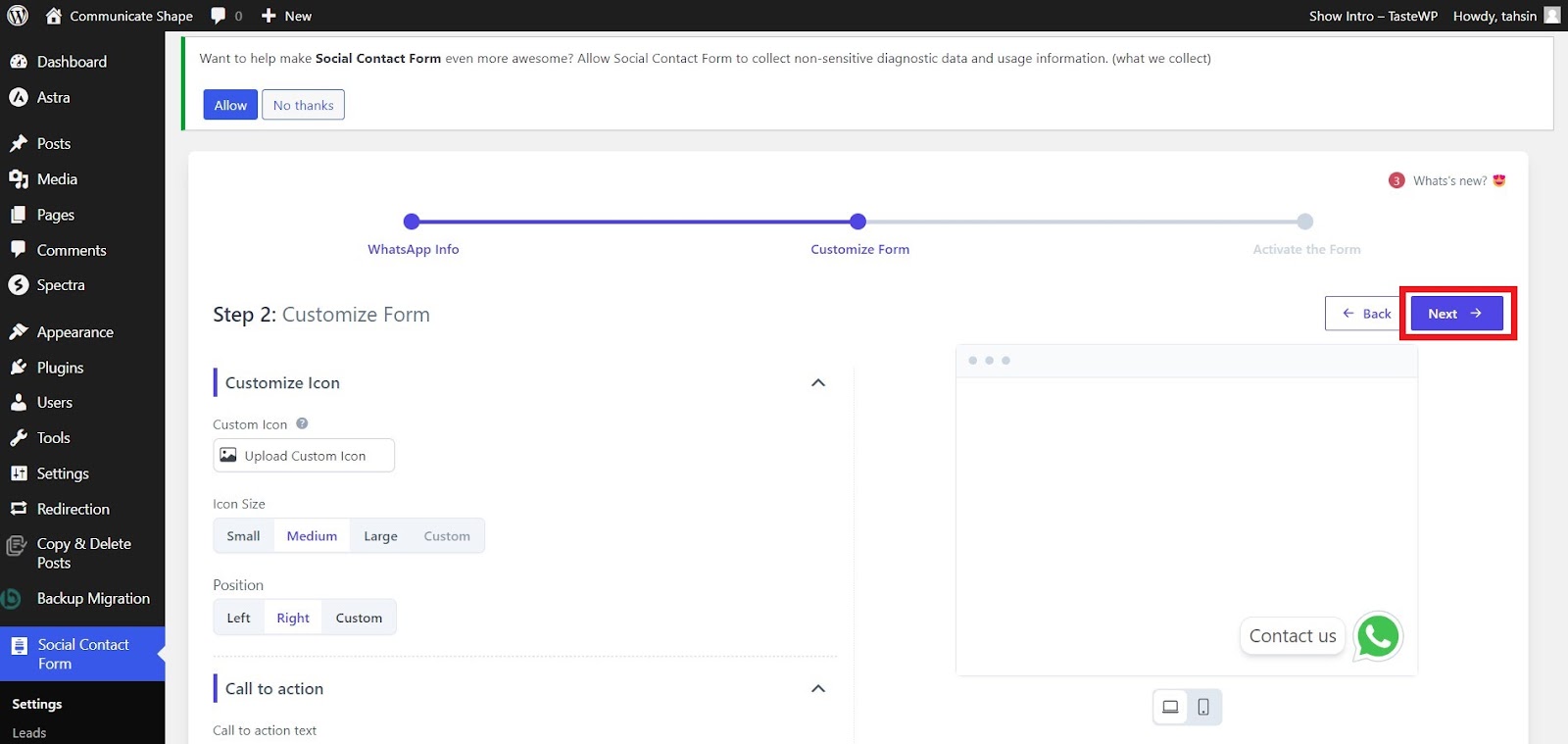The image size is (1568, 744).
Task: Choose Custom icon position
Action: click(359, 618)
